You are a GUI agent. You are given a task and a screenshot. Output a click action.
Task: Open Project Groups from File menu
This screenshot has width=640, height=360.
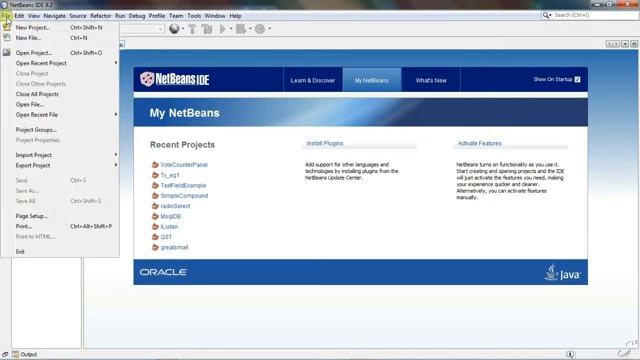point(60,130)
